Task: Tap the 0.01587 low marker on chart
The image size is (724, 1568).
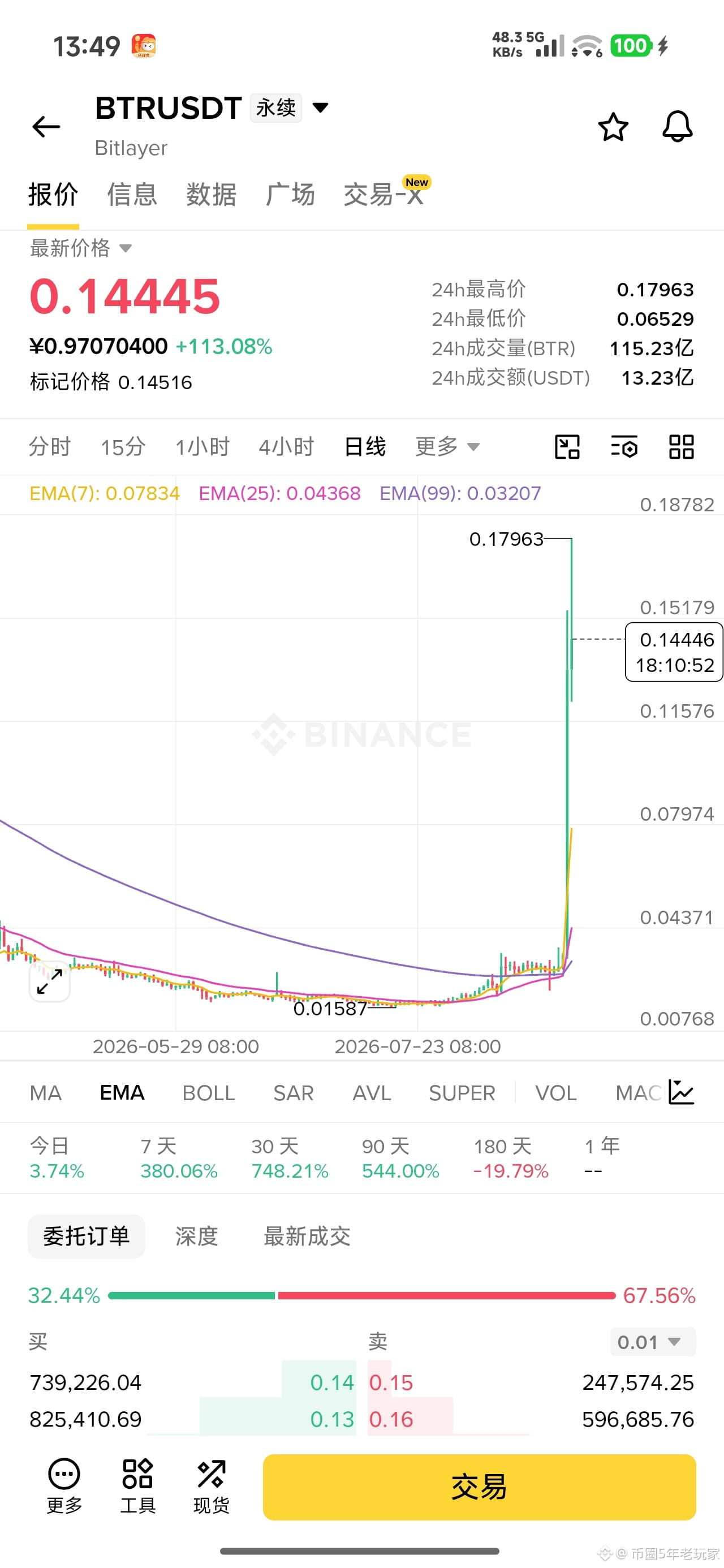Action: pos(330,1009)
